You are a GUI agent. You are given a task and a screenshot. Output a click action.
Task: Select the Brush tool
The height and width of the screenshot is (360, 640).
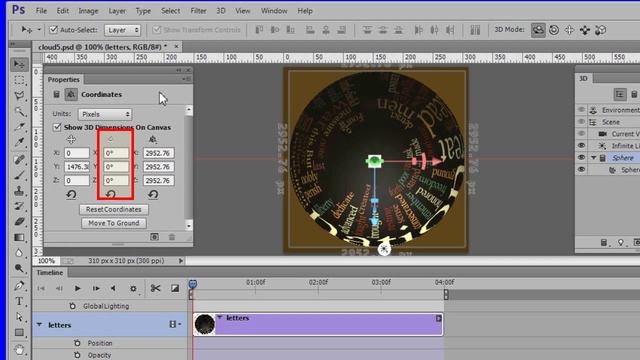tap(19, 175)
